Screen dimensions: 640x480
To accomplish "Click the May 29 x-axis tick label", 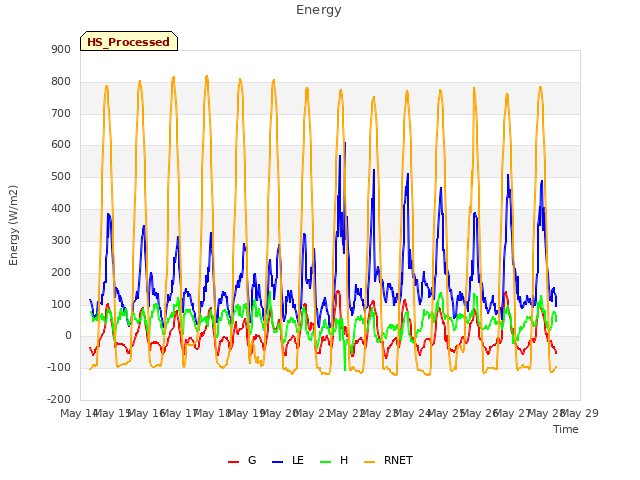I will (580, 413).
